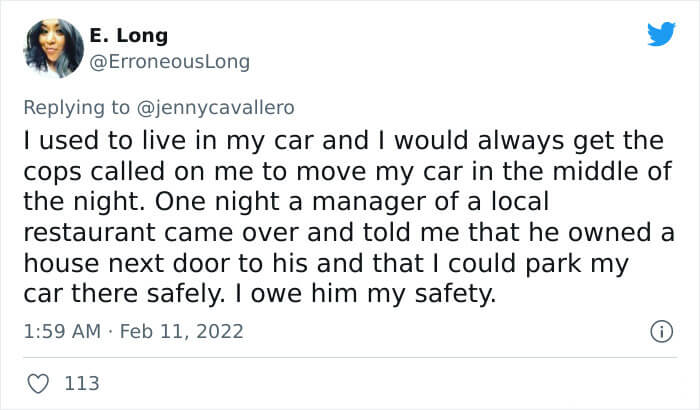This screenshot has width=700, height=410.
Task: Like the tweet with the heart icon
Action: click(x=38, y=384)
